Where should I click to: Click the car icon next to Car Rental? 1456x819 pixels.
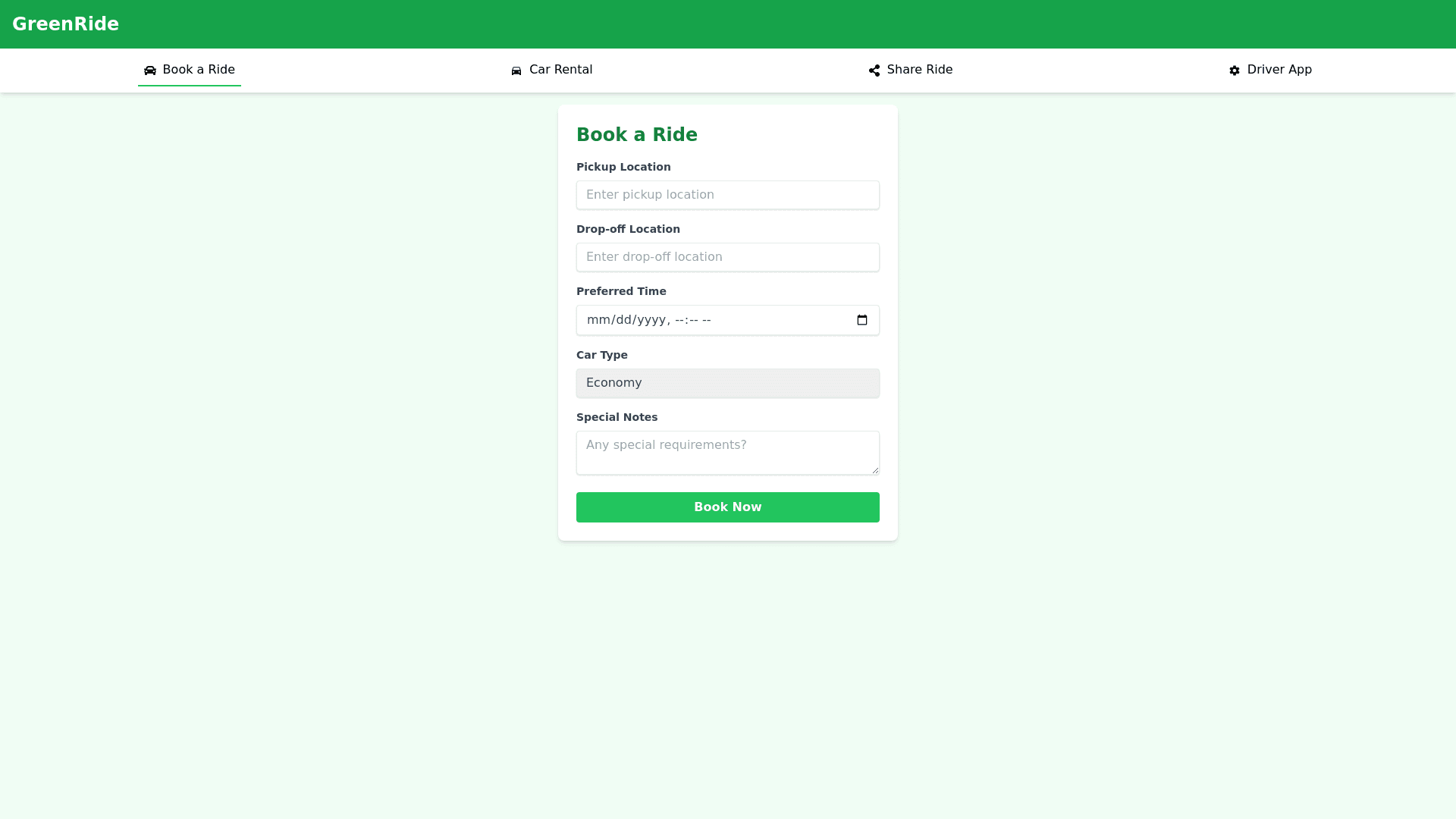516,71
